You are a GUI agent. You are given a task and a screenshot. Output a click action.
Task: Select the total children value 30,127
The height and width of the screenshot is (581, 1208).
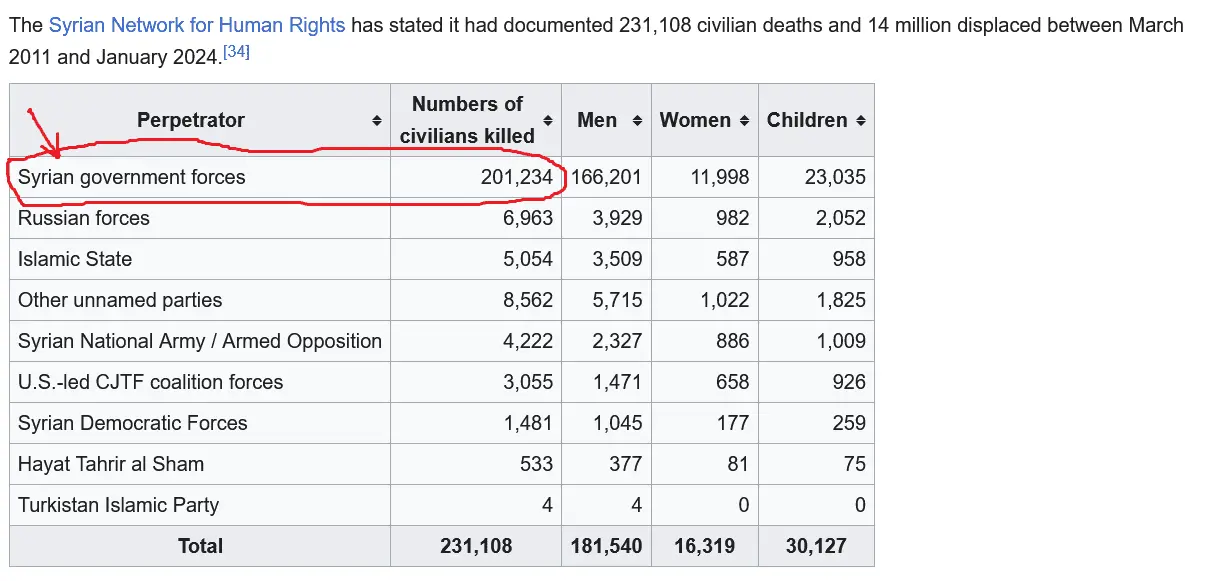coord(816,546)
